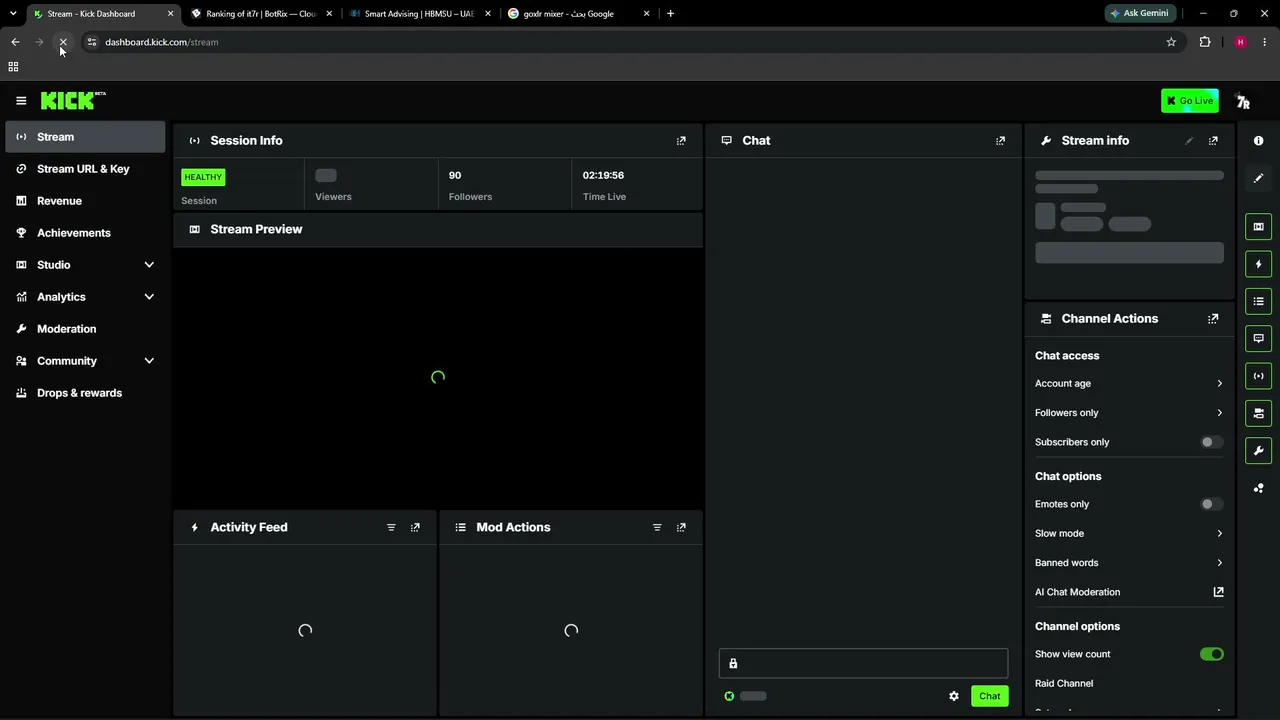Open AI Chat Moderation external link icon
The height and width of the screenshot is (720, 1280).
coord(1218,592)
